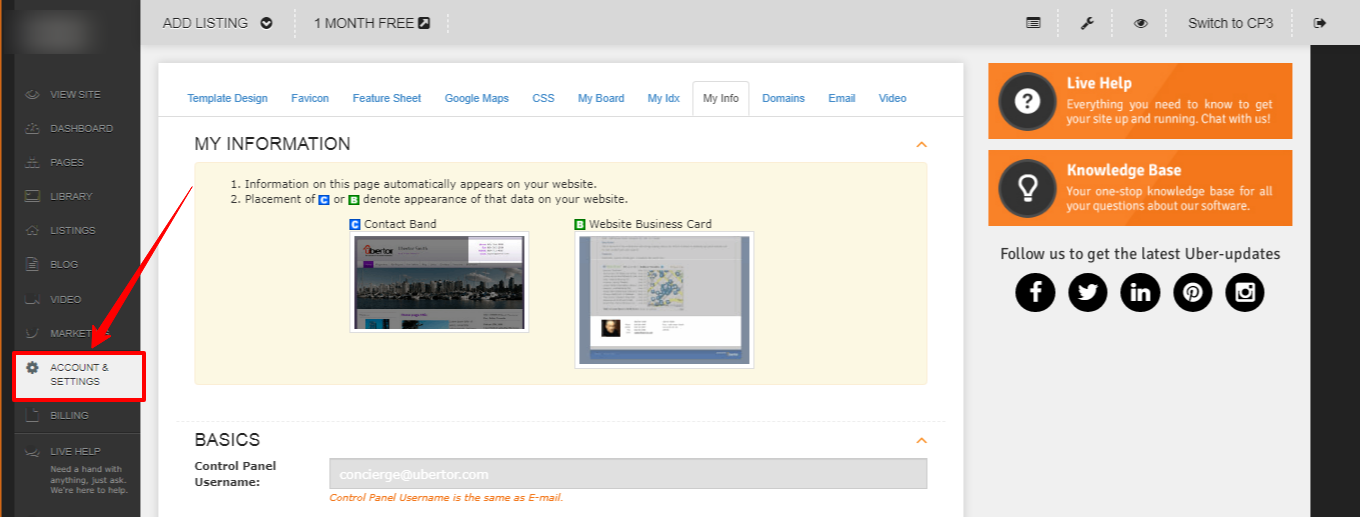Open the Contact Band preview thumbnail
1360x517 pixels.
(x=439, y=282)
